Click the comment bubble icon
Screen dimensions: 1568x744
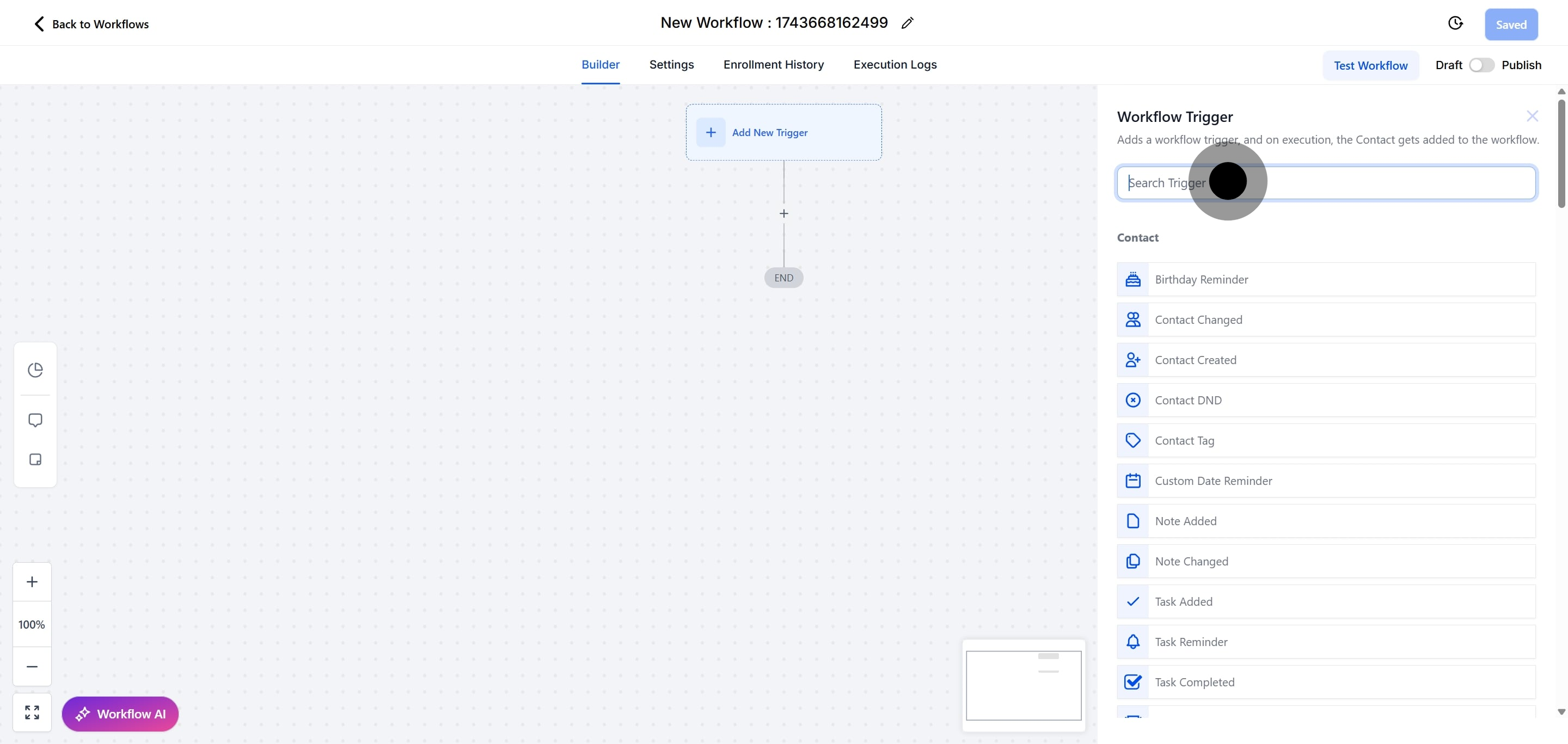pos(35,420)
